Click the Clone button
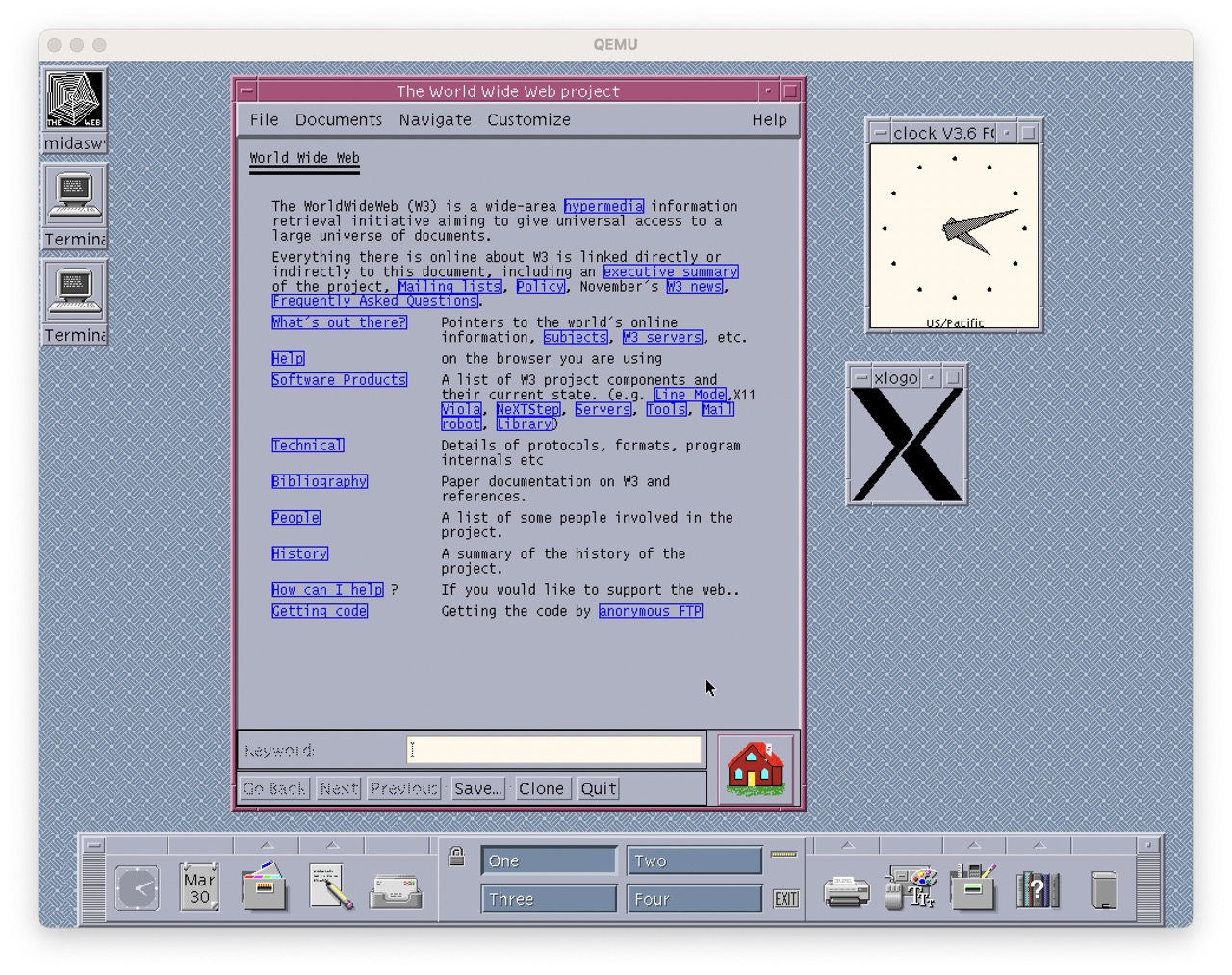1232x975 pixels. tap(541, 788)
